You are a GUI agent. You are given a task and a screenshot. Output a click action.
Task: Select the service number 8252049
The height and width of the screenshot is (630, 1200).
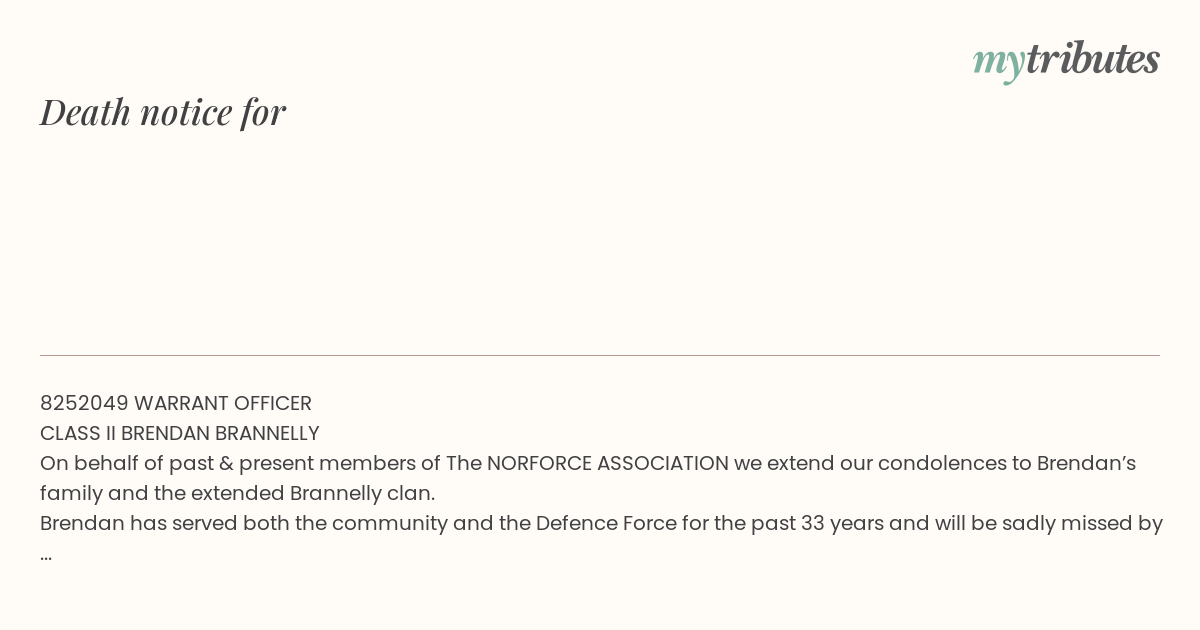(84, 403)
